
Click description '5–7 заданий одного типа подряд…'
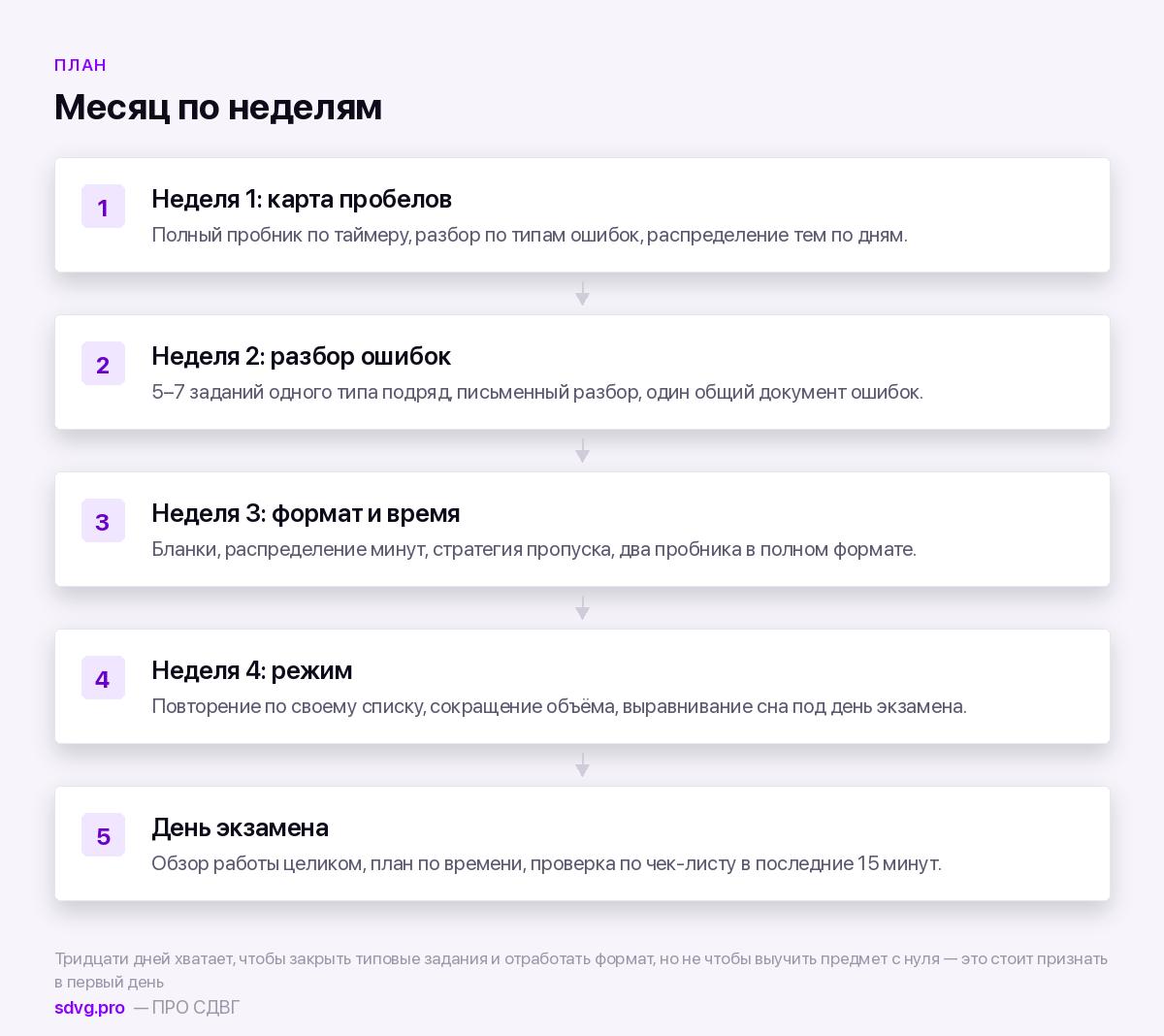(x=537, y=392)
